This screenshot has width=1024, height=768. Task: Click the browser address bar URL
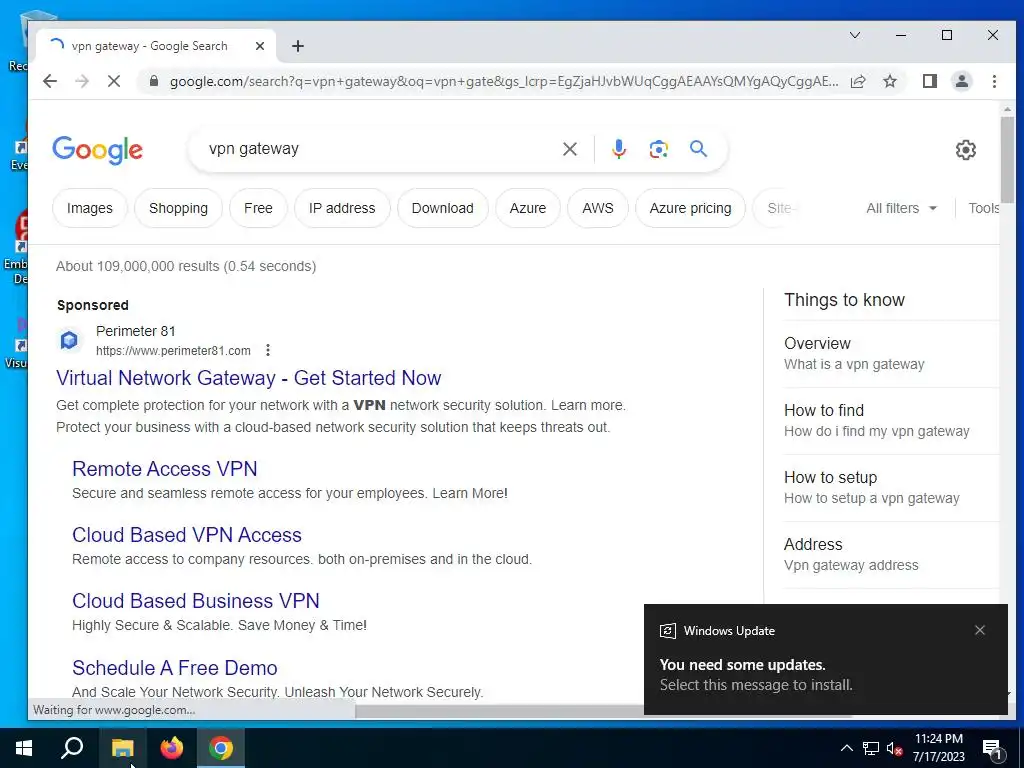point(504,82)
